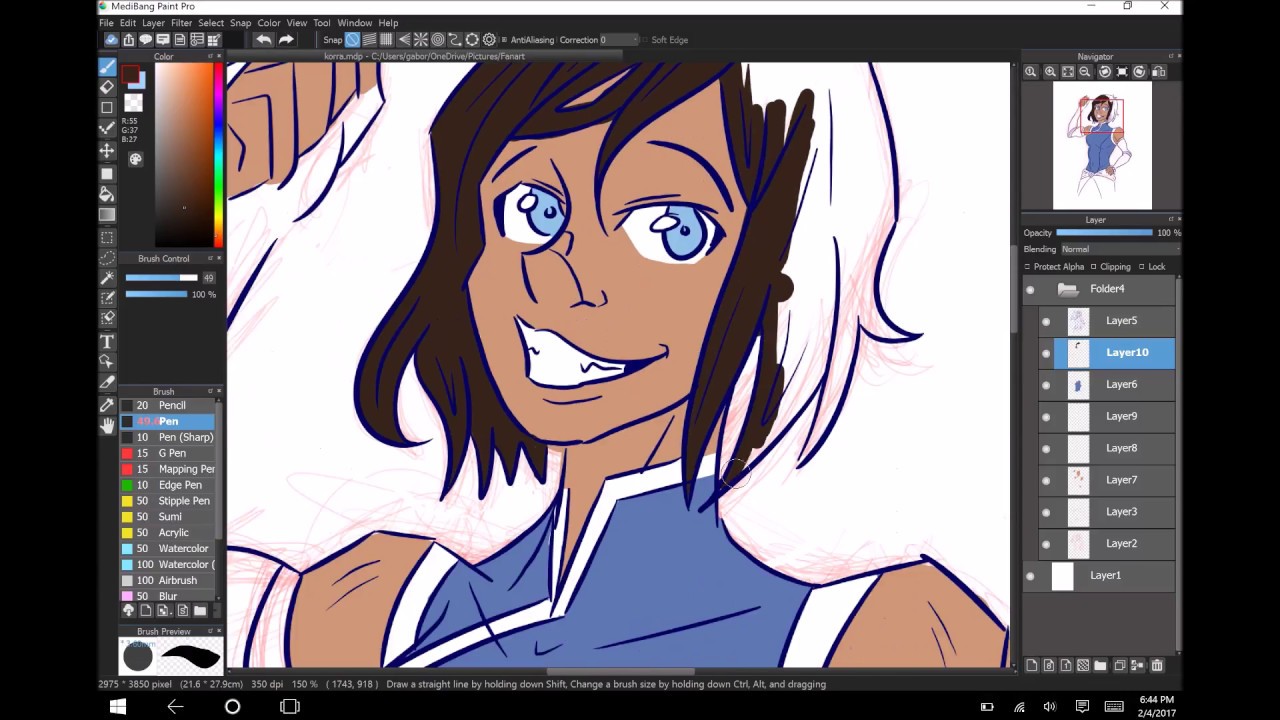Enable the parallel lines snap guide

[369, 40]
